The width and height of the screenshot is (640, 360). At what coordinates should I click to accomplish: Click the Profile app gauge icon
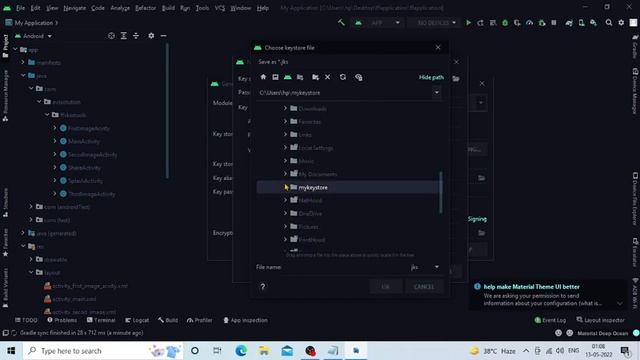point(529,23)
